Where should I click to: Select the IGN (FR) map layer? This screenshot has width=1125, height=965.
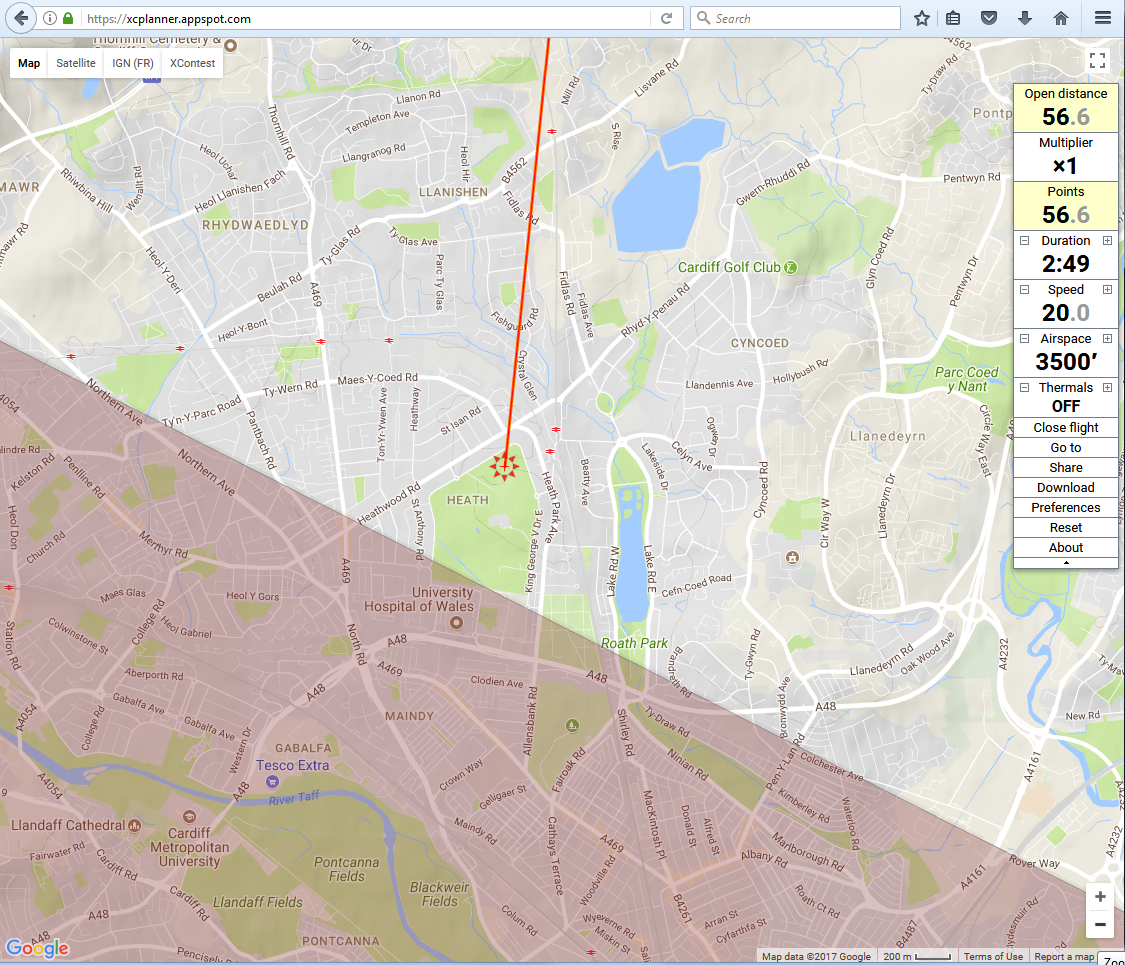point(133,63)
